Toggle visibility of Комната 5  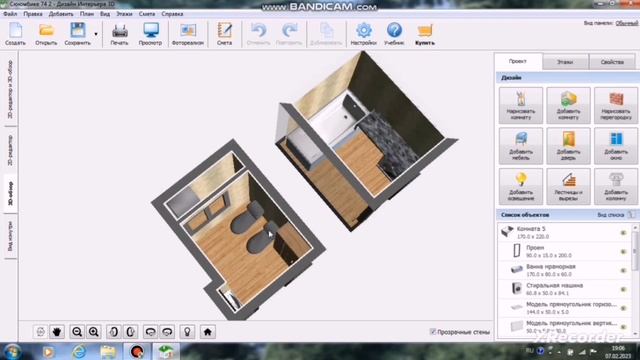(x=623, y=233)
